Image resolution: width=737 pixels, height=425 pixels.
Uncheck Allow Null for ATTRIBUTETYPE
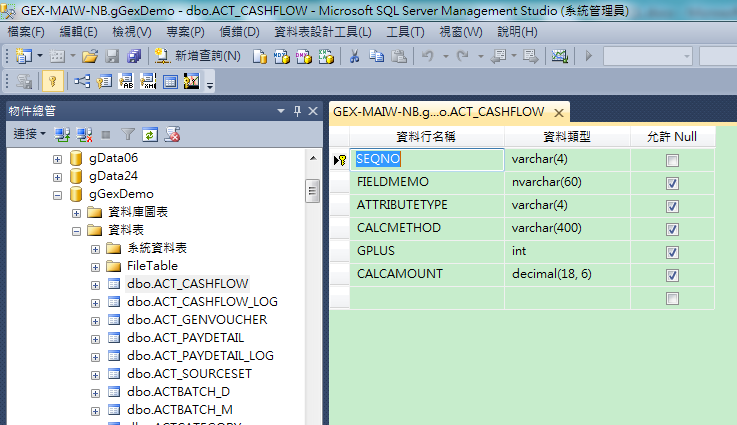(x=672, y=206)
